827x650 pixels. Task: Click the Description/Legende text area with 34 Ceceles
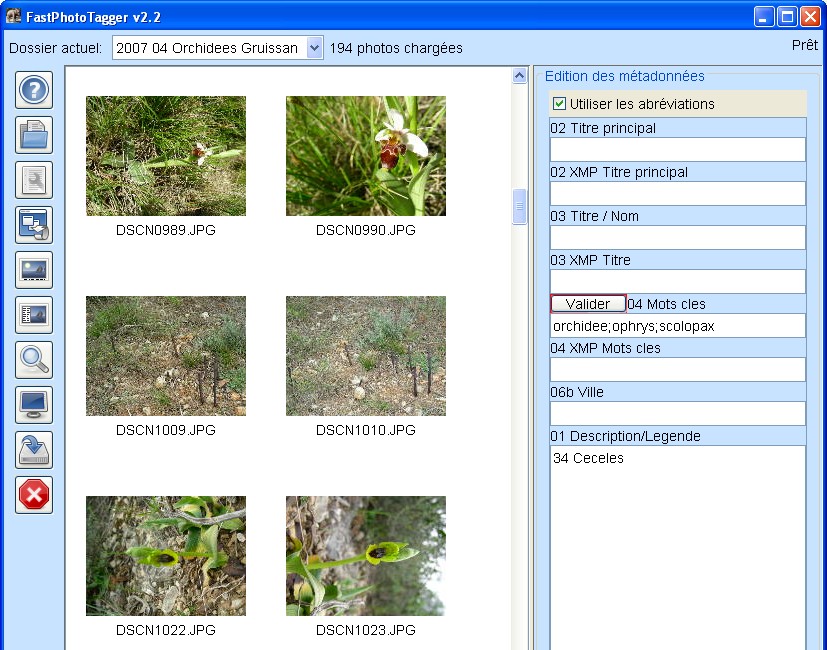678,548
